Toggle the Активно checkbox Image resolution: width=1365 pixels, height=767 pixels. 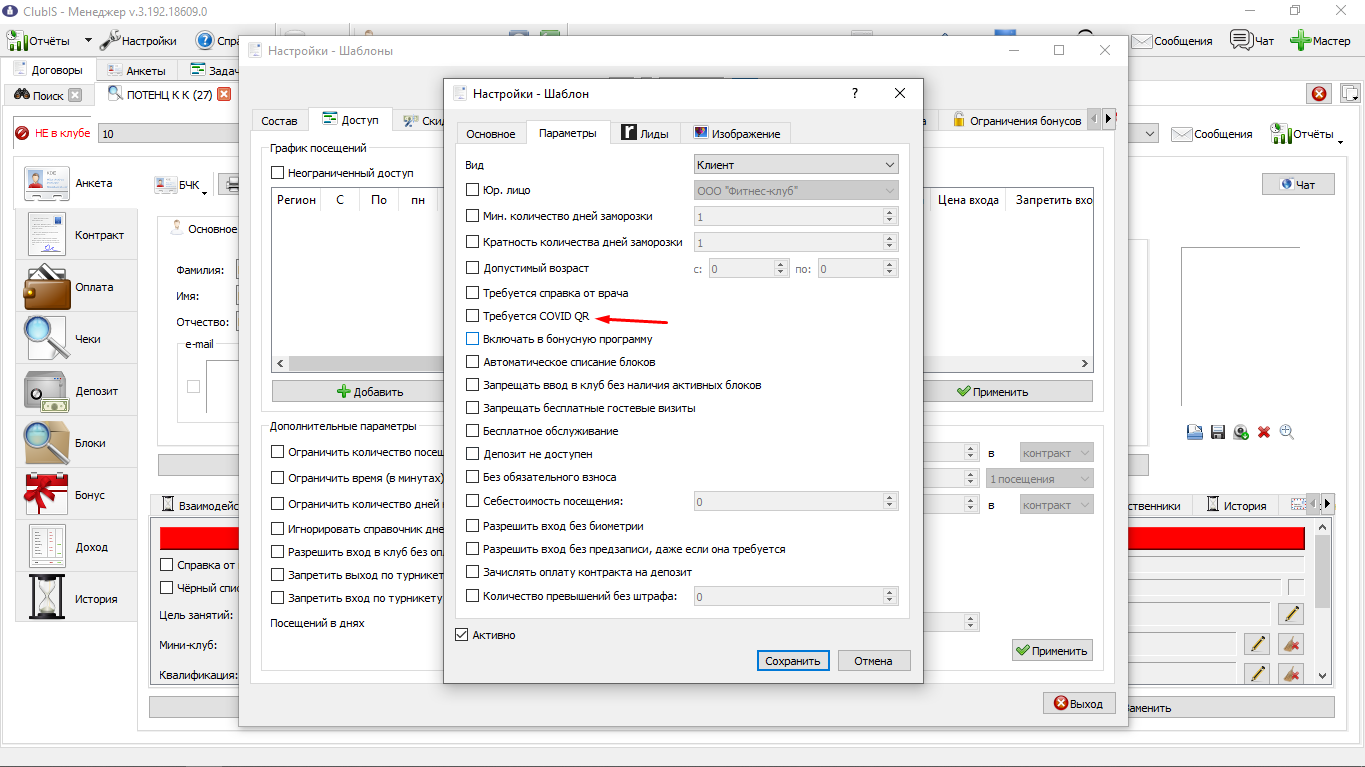click(x=461, y=634)
